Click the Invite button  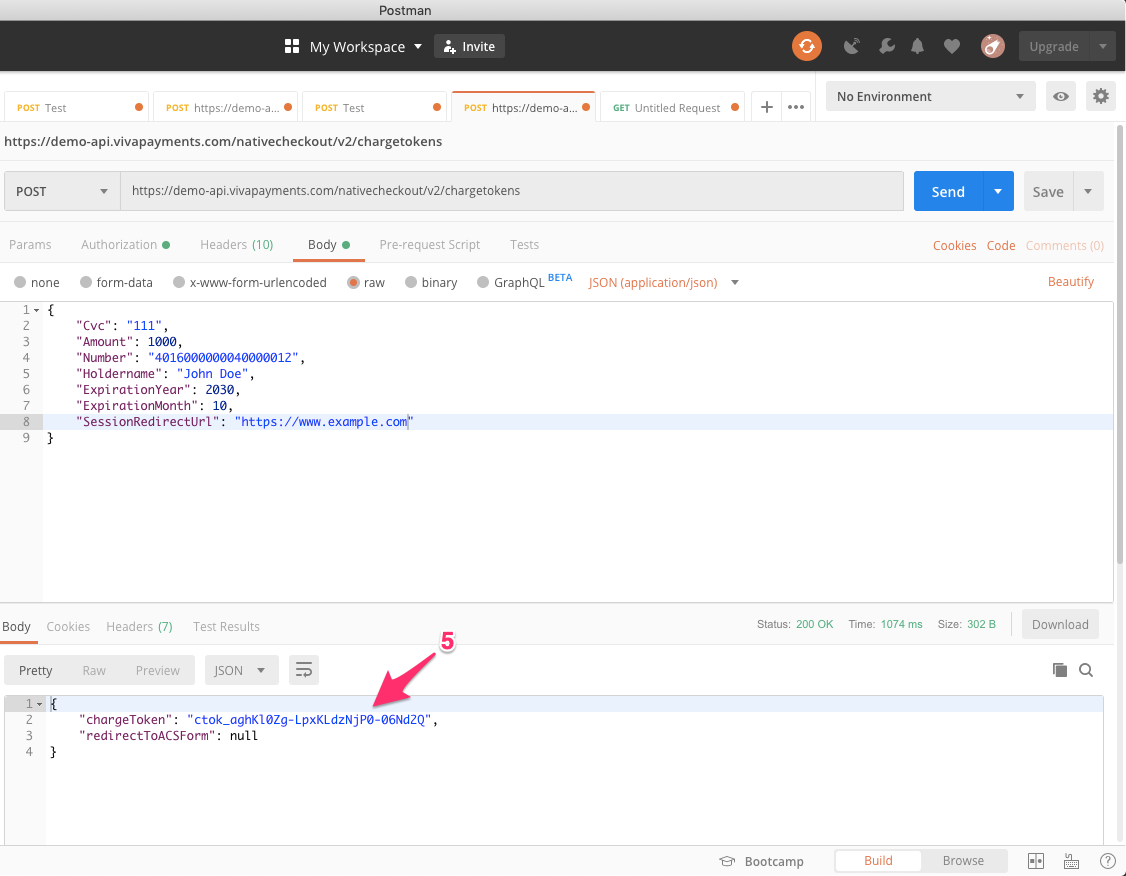click(469, 47)
